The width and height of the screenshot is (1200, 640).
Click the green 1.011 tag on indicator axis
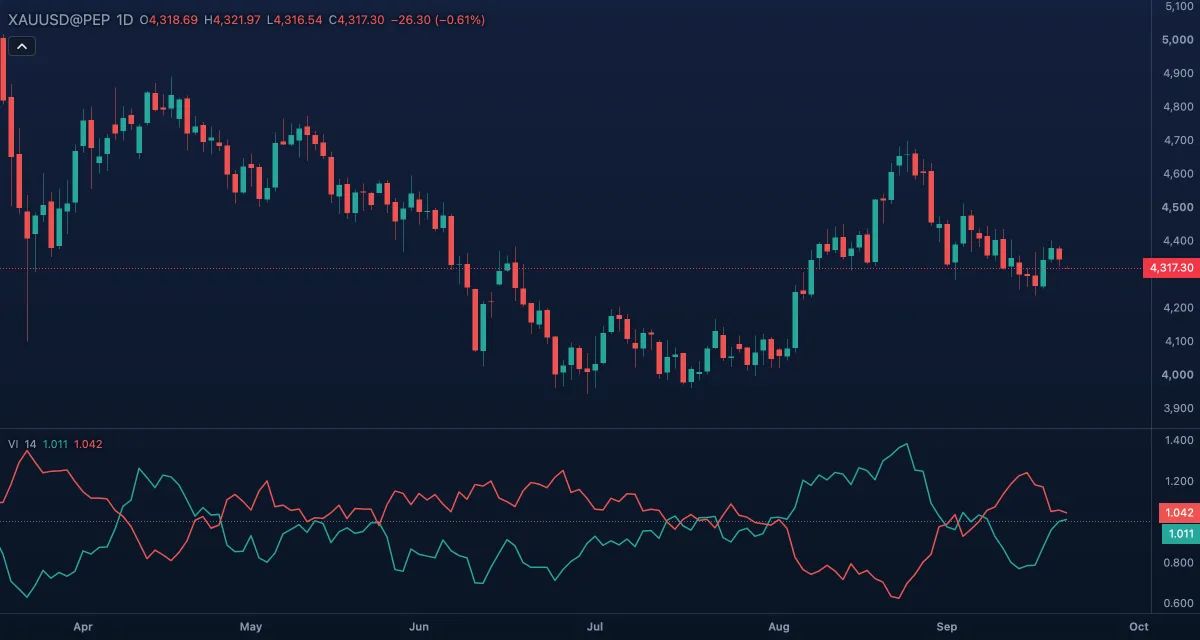pyautogui.click(x=1178, y=534)
